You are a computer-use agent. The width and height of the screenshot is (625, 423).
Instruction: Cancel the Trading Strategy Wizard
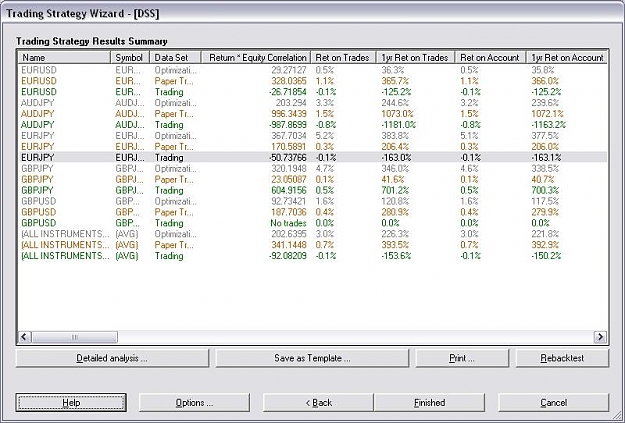click(x=553, y=402)
